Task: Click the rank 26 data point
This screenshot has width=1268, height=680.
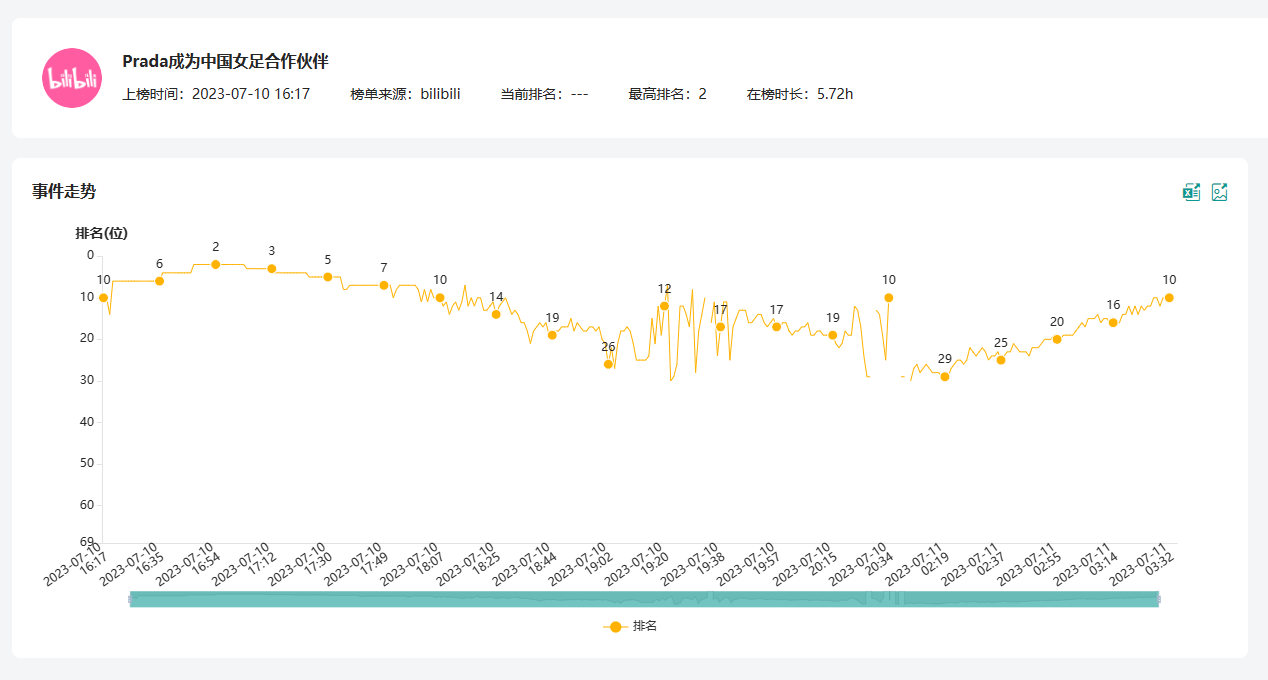Action: click(608, 364)
